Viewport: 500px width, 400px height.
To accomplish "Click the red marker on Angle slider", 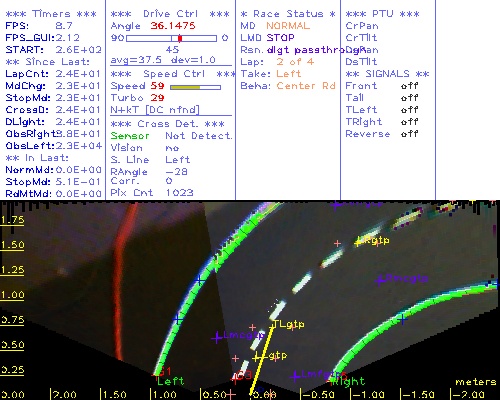I will [x=180, y=38].
